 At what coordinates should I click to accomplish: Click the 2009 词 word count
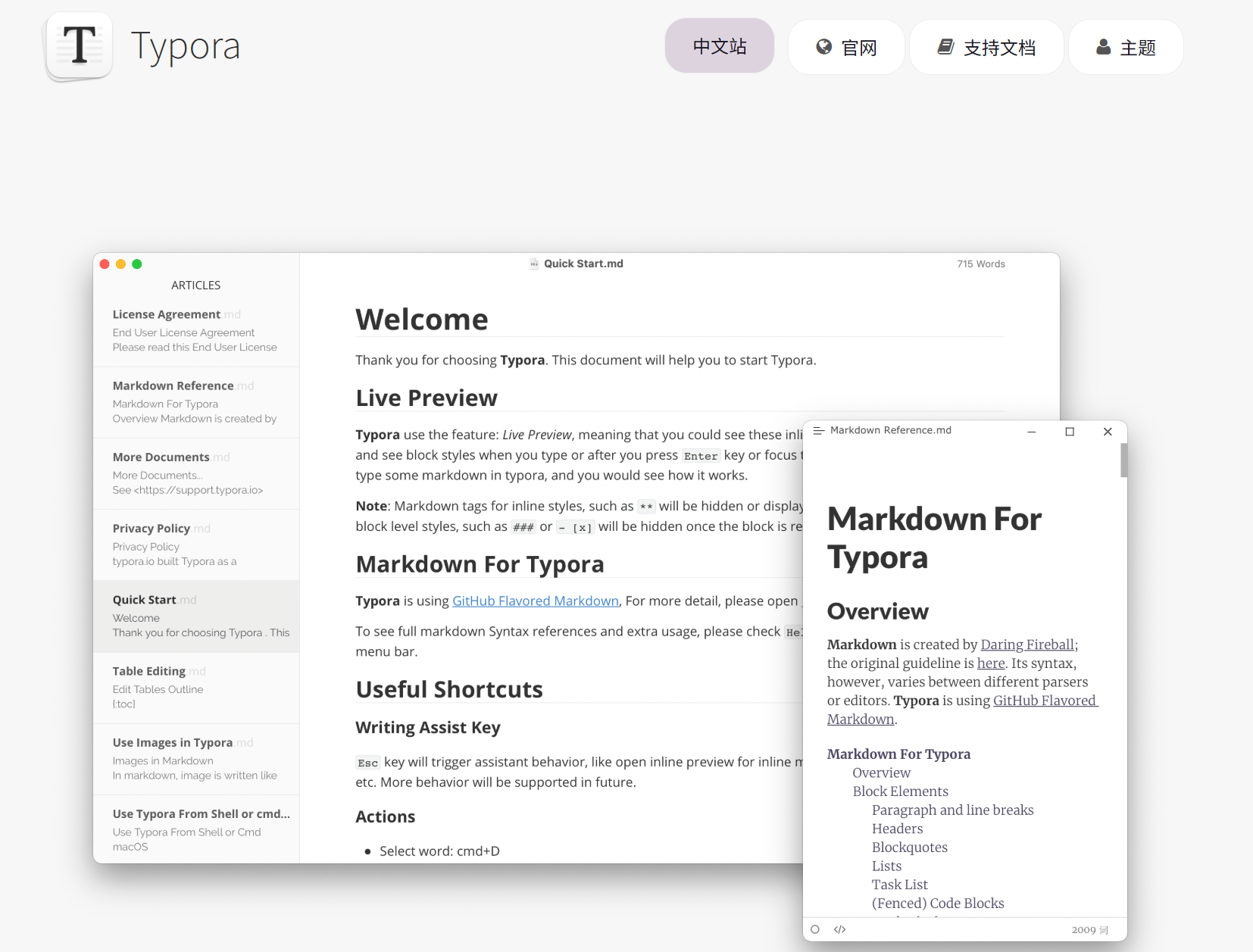click(1090, 930)
